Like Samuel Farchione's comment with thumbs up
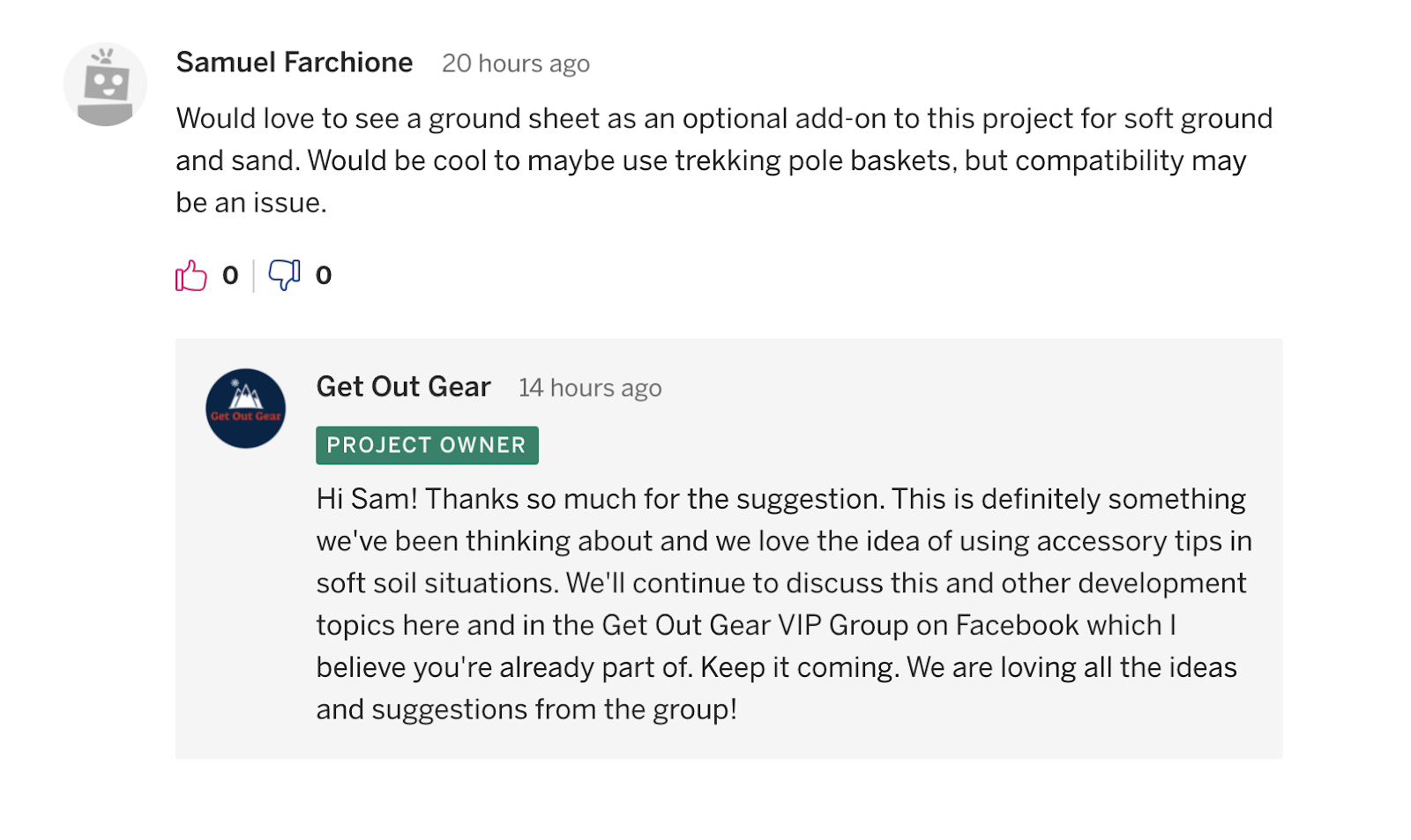 click(190, 276)
